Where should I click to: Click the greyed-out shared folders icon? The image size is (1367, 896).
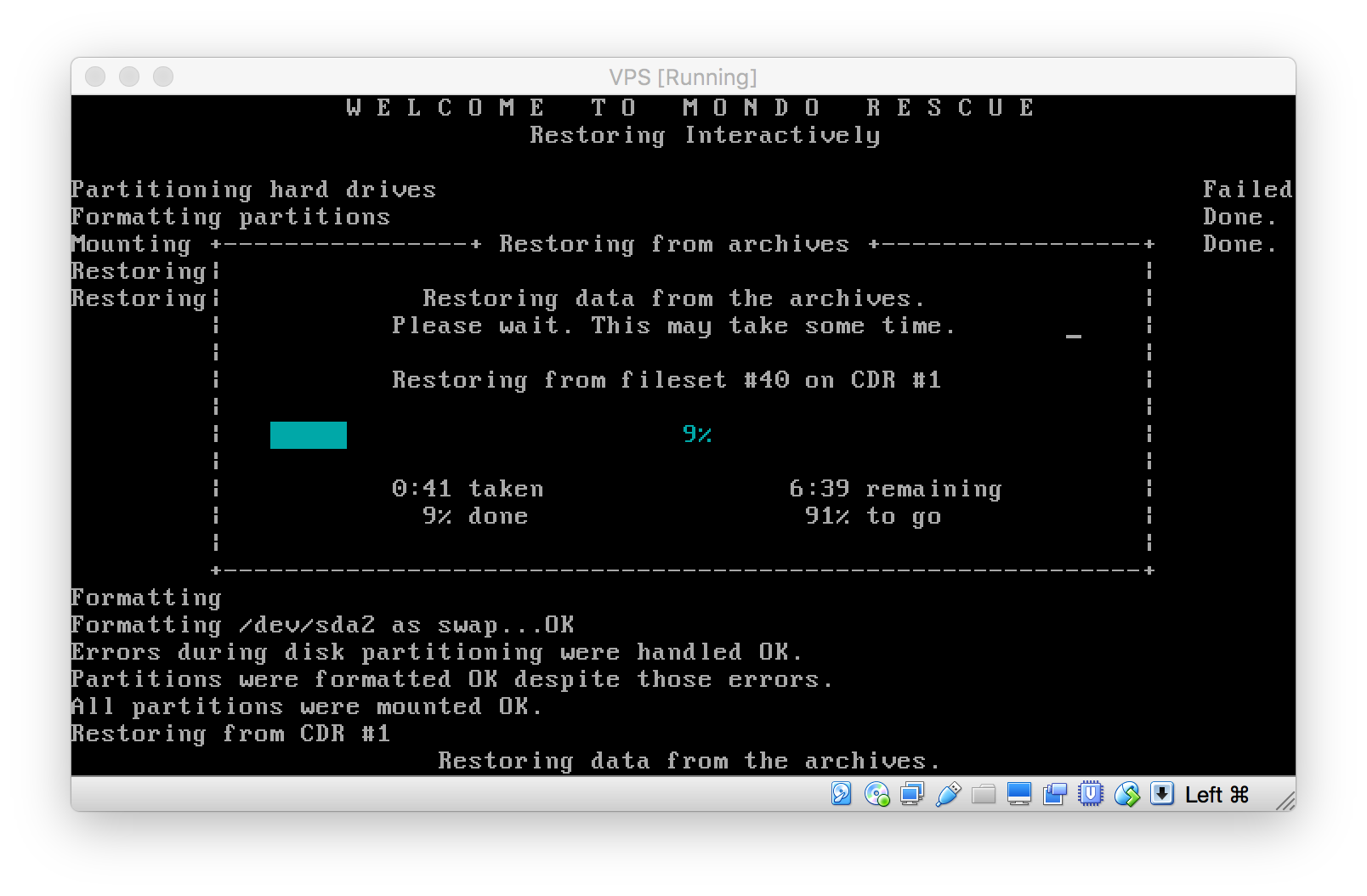[x=984, y=794]
